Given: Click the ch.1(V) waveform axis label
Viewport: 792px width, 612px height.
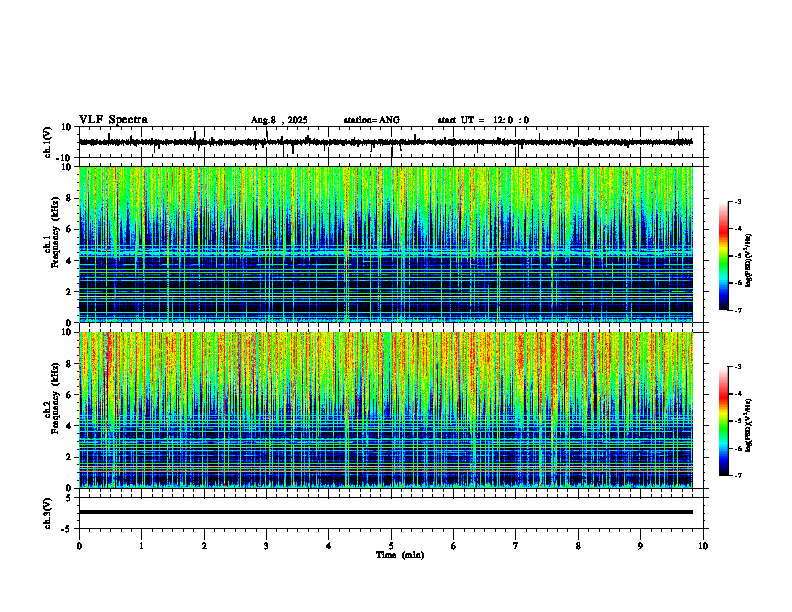Looking at the screenshot, I should tap(48, 142).
